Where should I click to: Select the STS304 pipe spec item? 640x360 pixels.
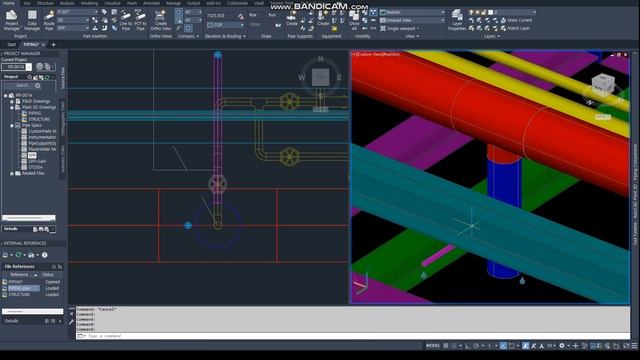tap(36, 167)
